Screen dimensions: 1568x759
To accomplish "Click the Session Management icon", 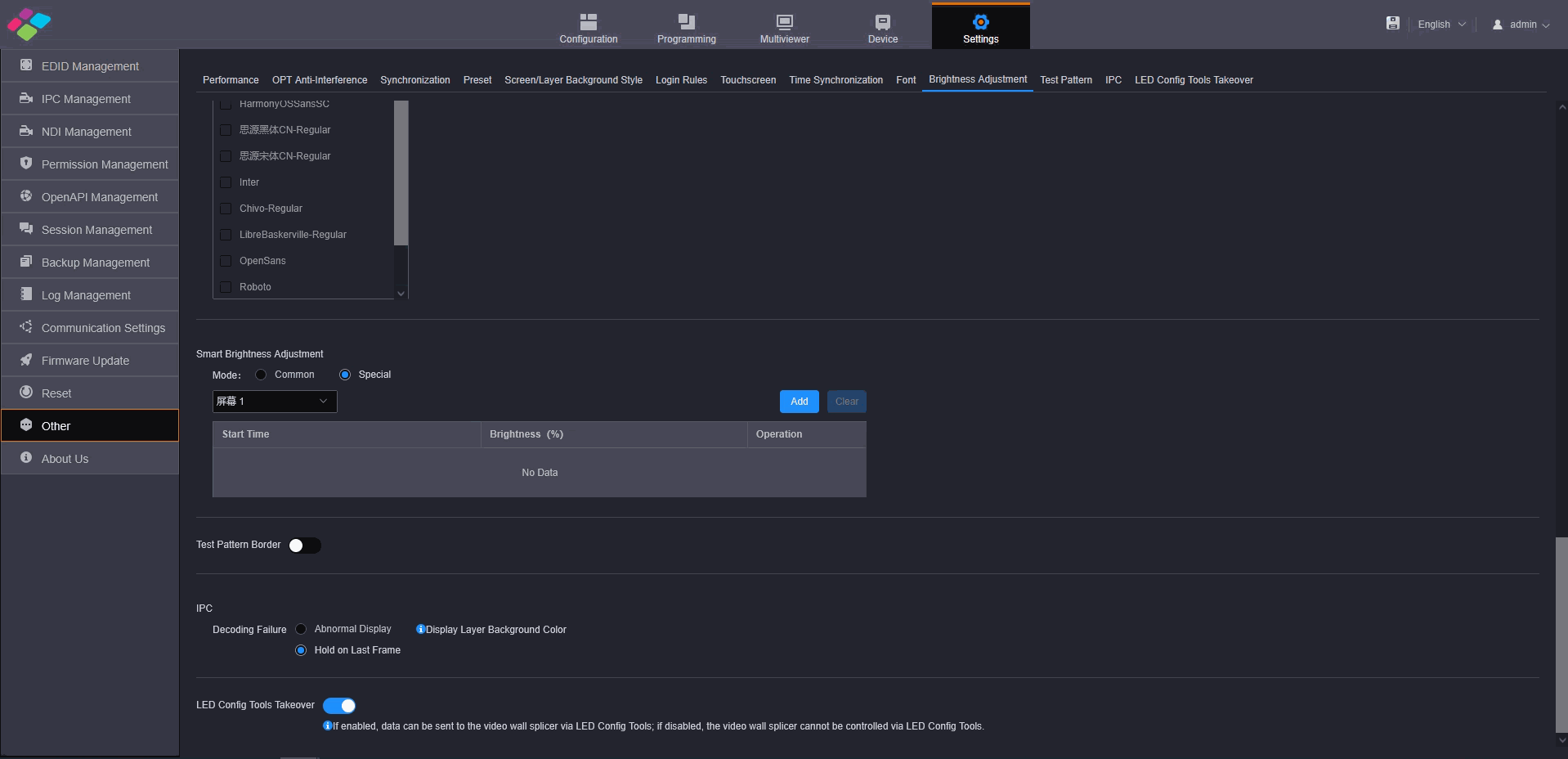I will pyautogui.click(x=26, y=229).
